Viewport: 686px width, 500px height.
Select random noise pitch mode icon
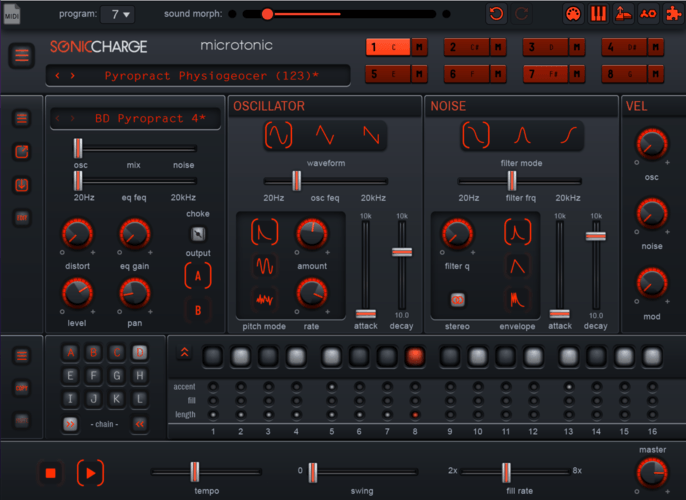[x=264, y=299]
